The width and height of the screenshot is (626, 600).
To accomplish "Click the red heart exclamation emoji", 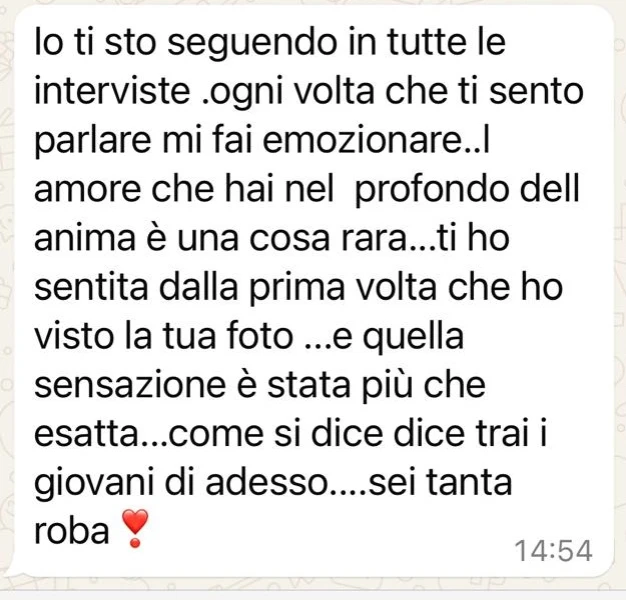I will coord(135,528).
